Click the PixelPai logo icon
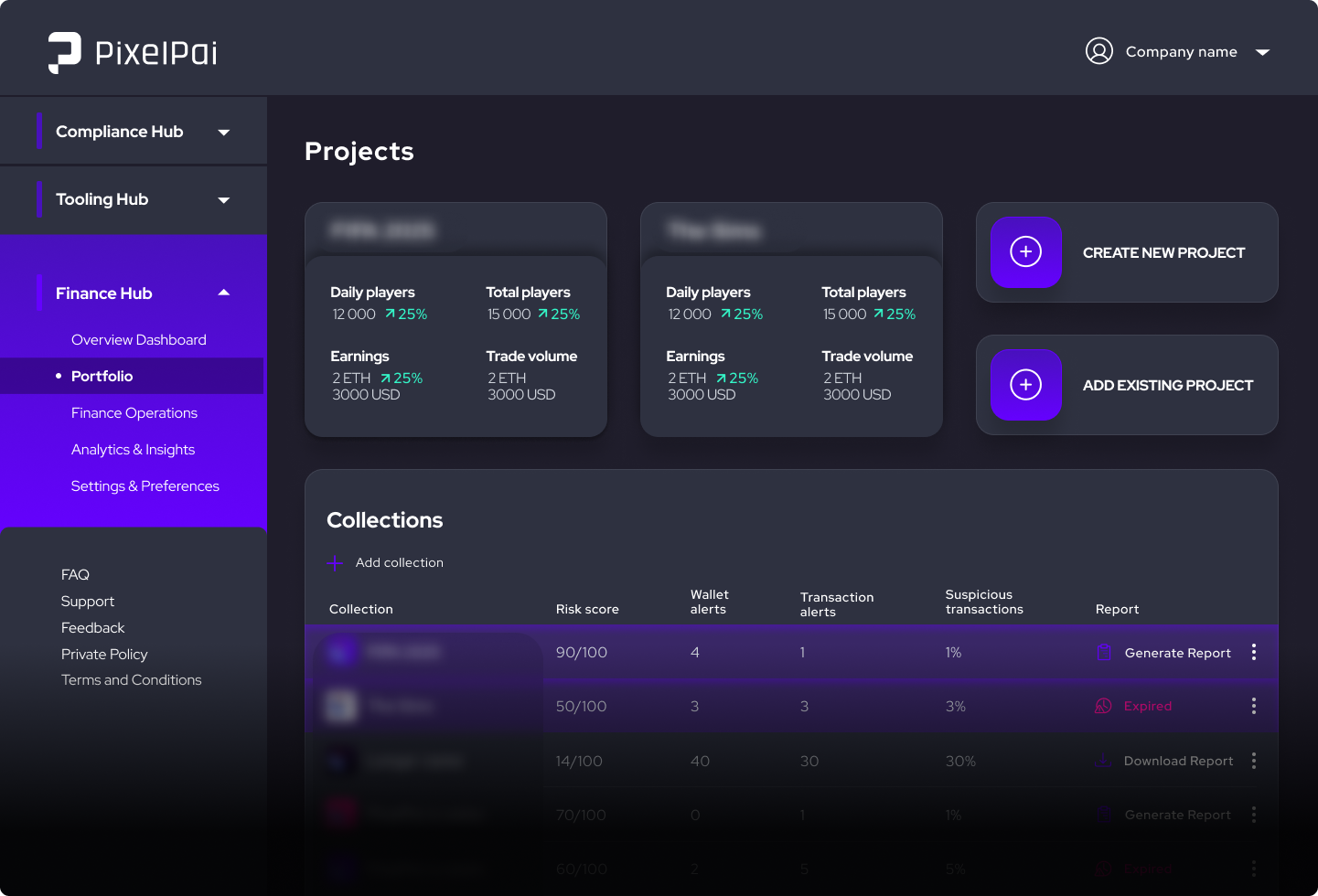 [65, 53]
